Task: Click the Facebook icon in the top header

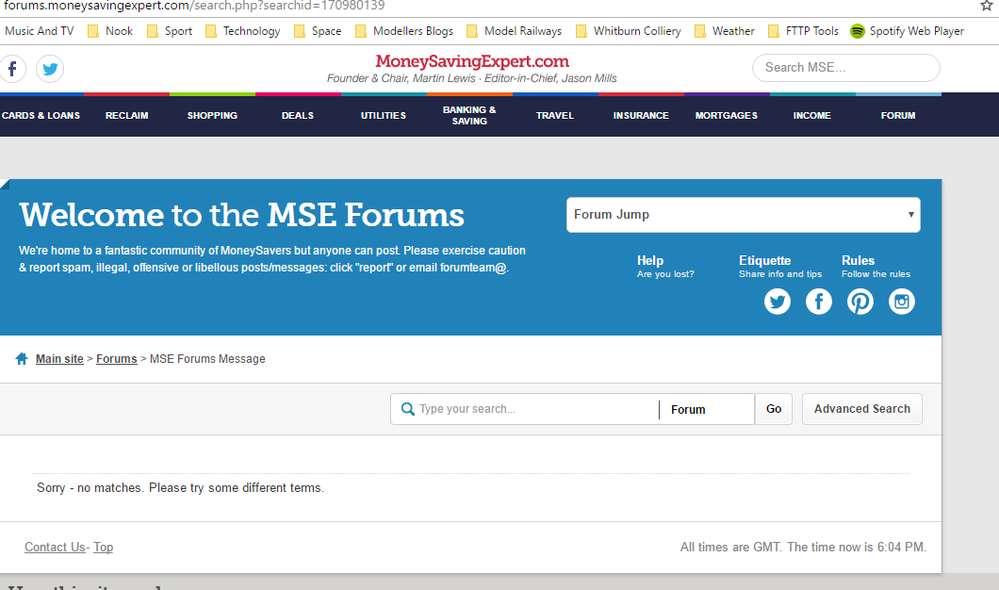Action: click(x=12, y=69)
